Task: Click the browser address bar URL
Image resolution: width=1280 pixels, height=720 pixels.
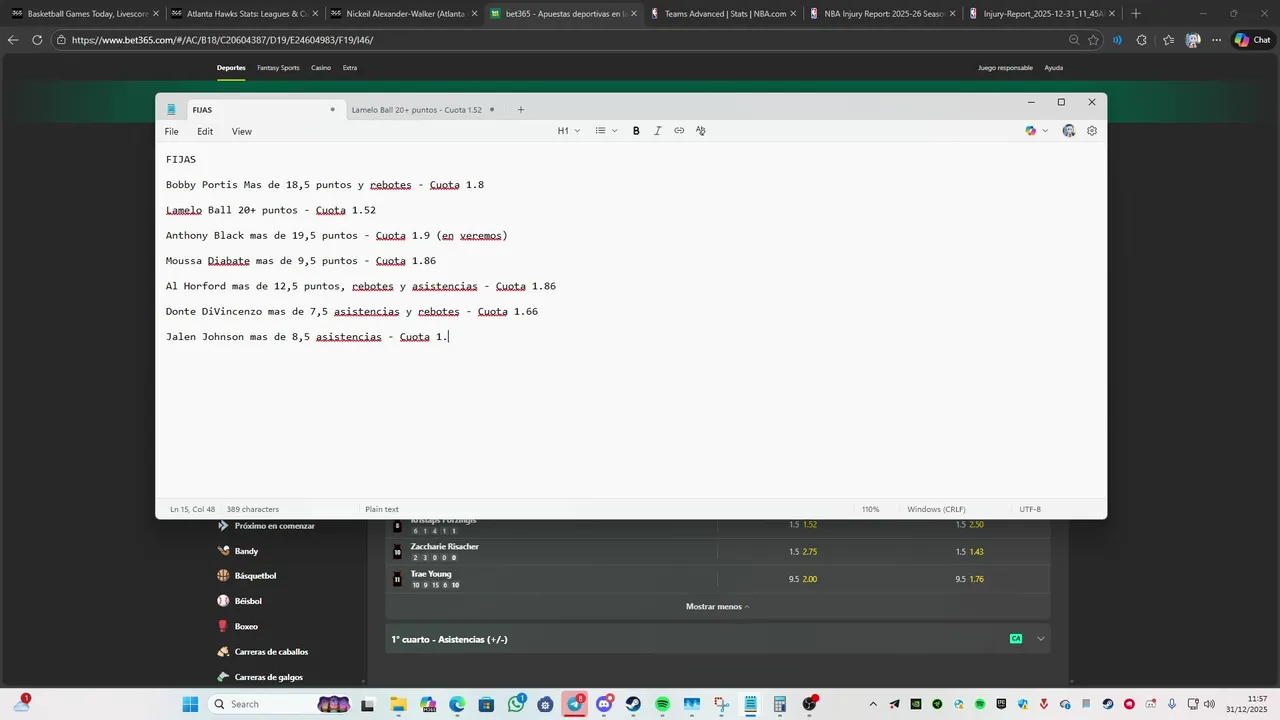Action: 222,40
